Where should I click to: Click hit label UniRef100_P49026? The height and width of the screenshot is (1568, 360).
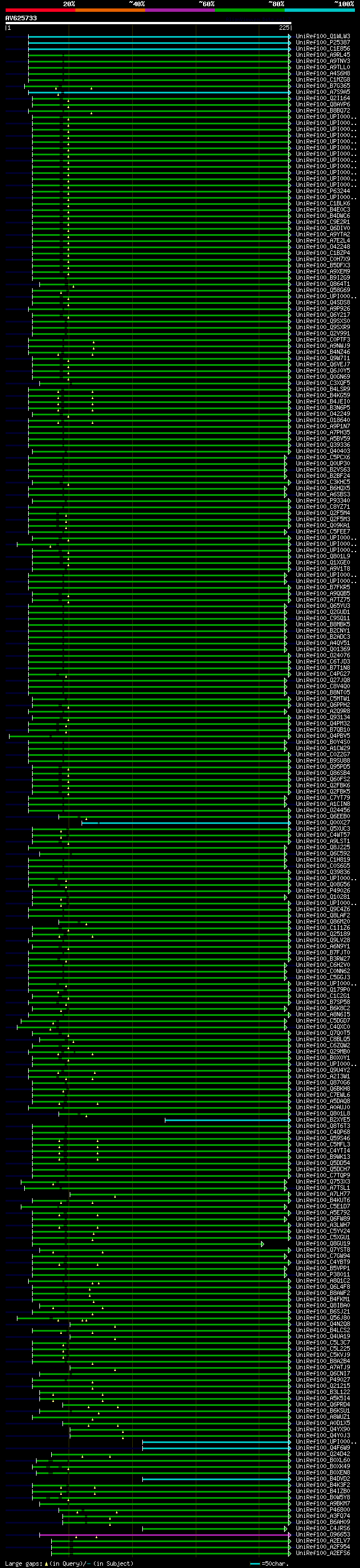click(323, 890)
